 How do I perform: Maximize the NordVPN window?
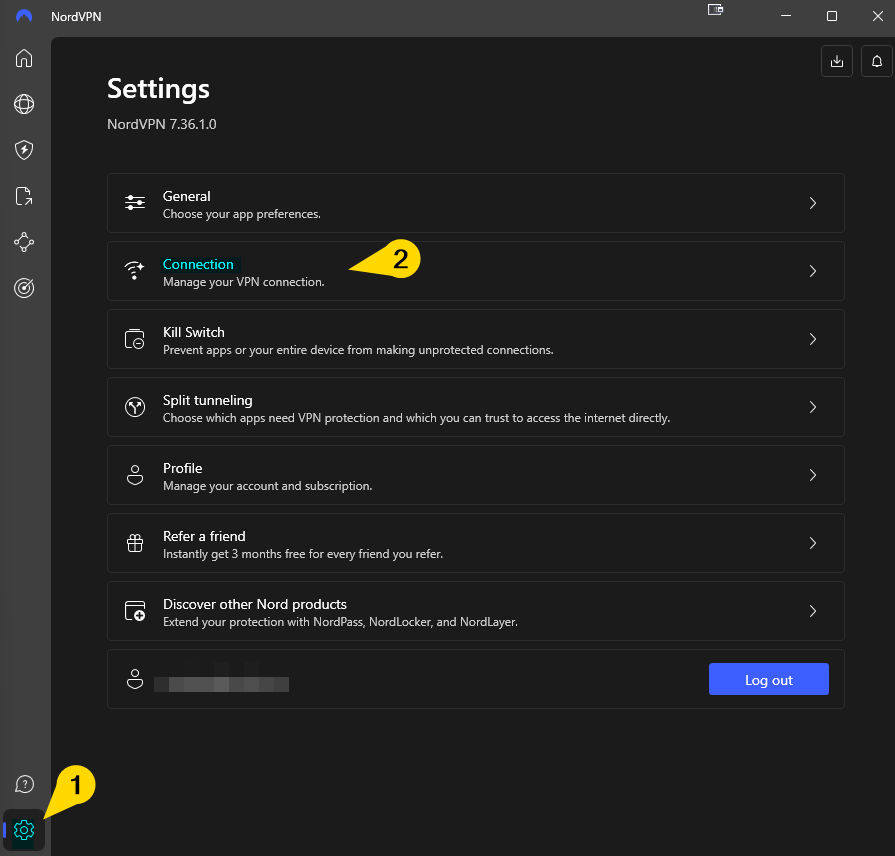pyautogui.click(x=832, y=16)
